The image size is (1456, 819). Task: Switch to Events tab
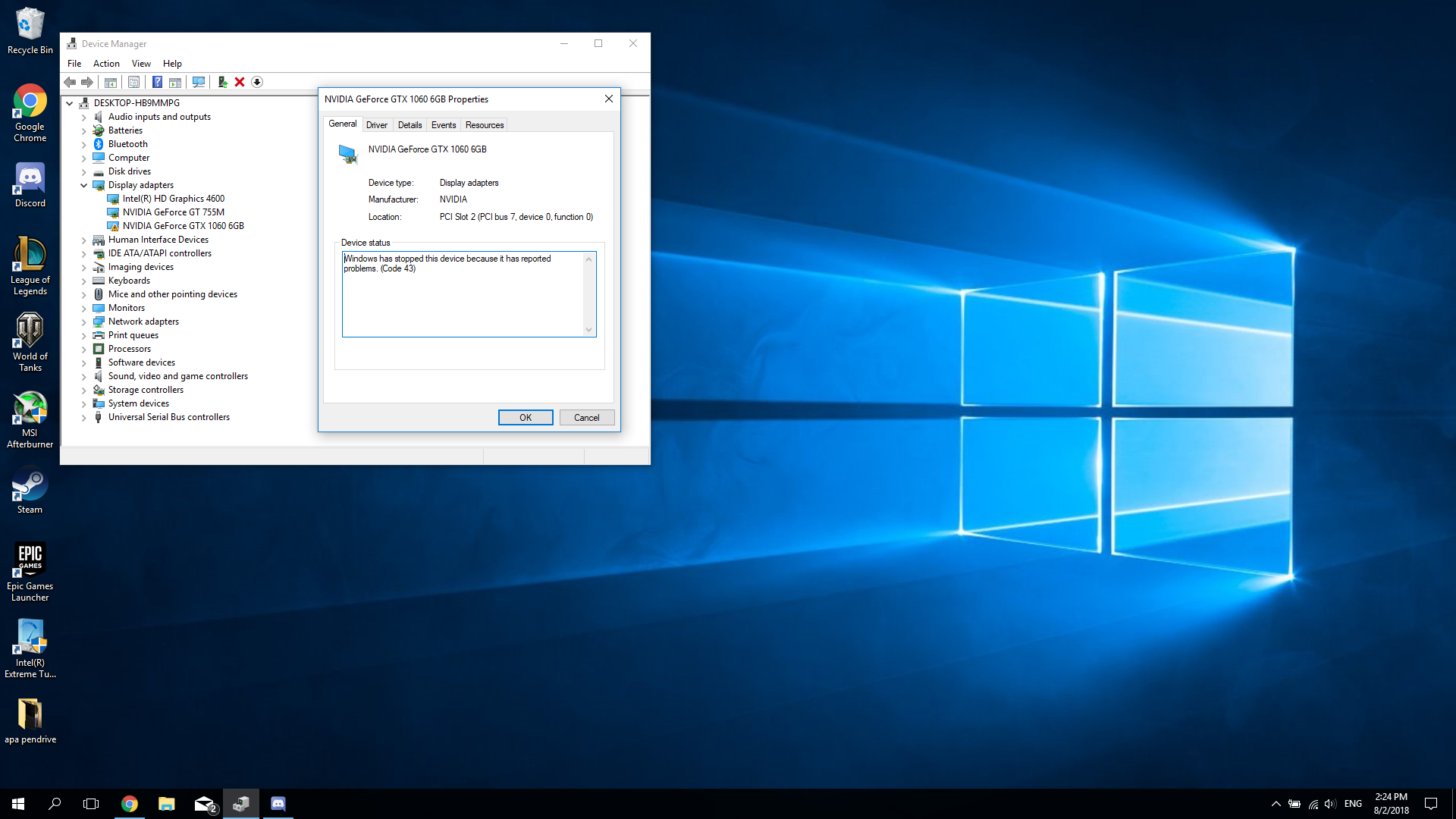point(444,125)
